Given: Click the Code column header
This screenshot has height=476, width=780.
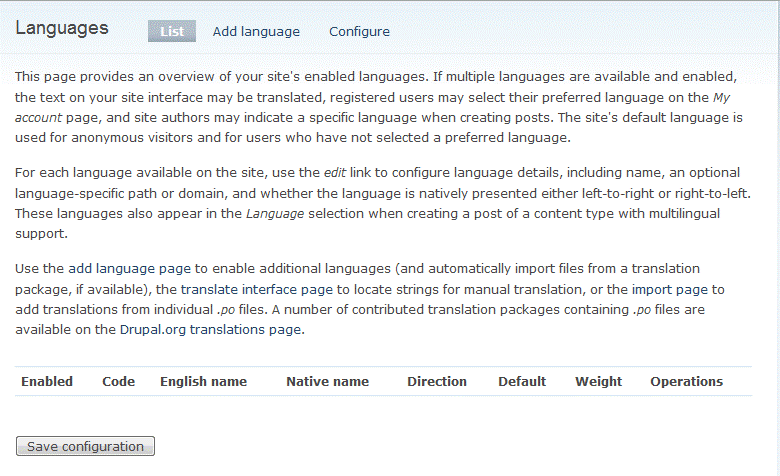Looking at the screenshot, I should click(x=118, y=381).
